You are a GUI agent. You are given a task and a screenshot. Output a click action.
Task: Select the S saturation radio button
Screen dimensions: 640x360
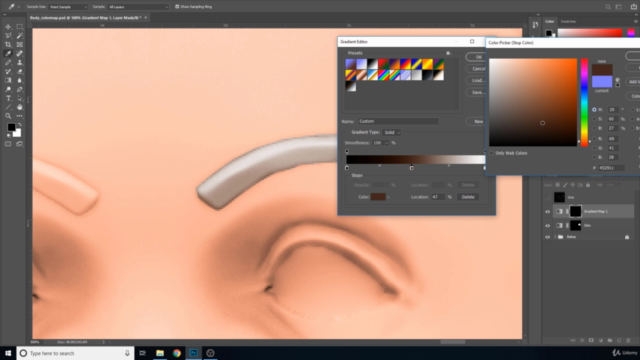tap(594, 119)
